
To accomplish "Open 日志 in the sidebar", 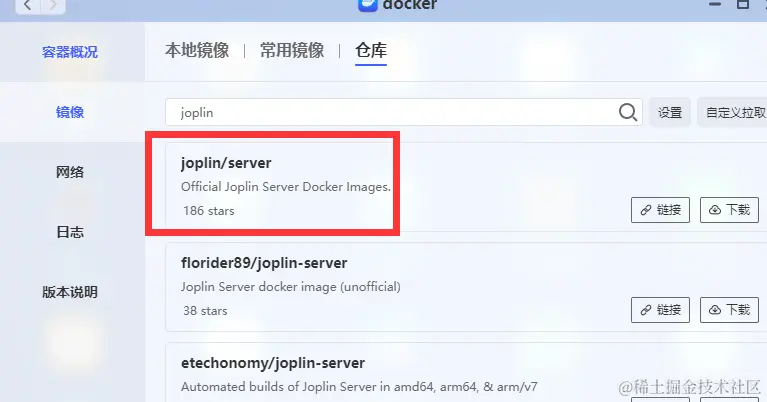I will point(70,232).
